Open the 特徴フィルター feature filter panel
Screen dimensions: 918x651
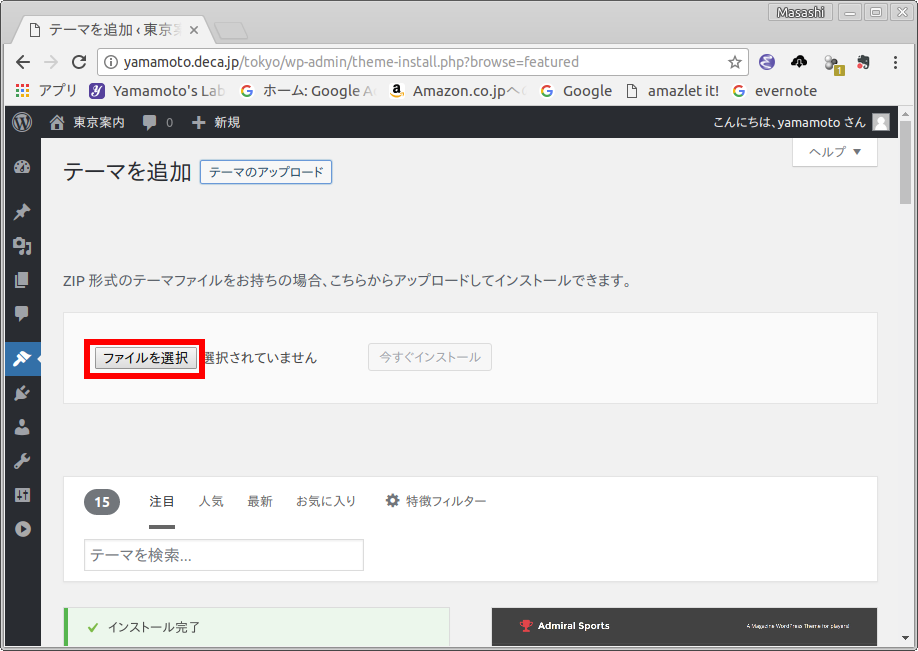pos(436,501)
